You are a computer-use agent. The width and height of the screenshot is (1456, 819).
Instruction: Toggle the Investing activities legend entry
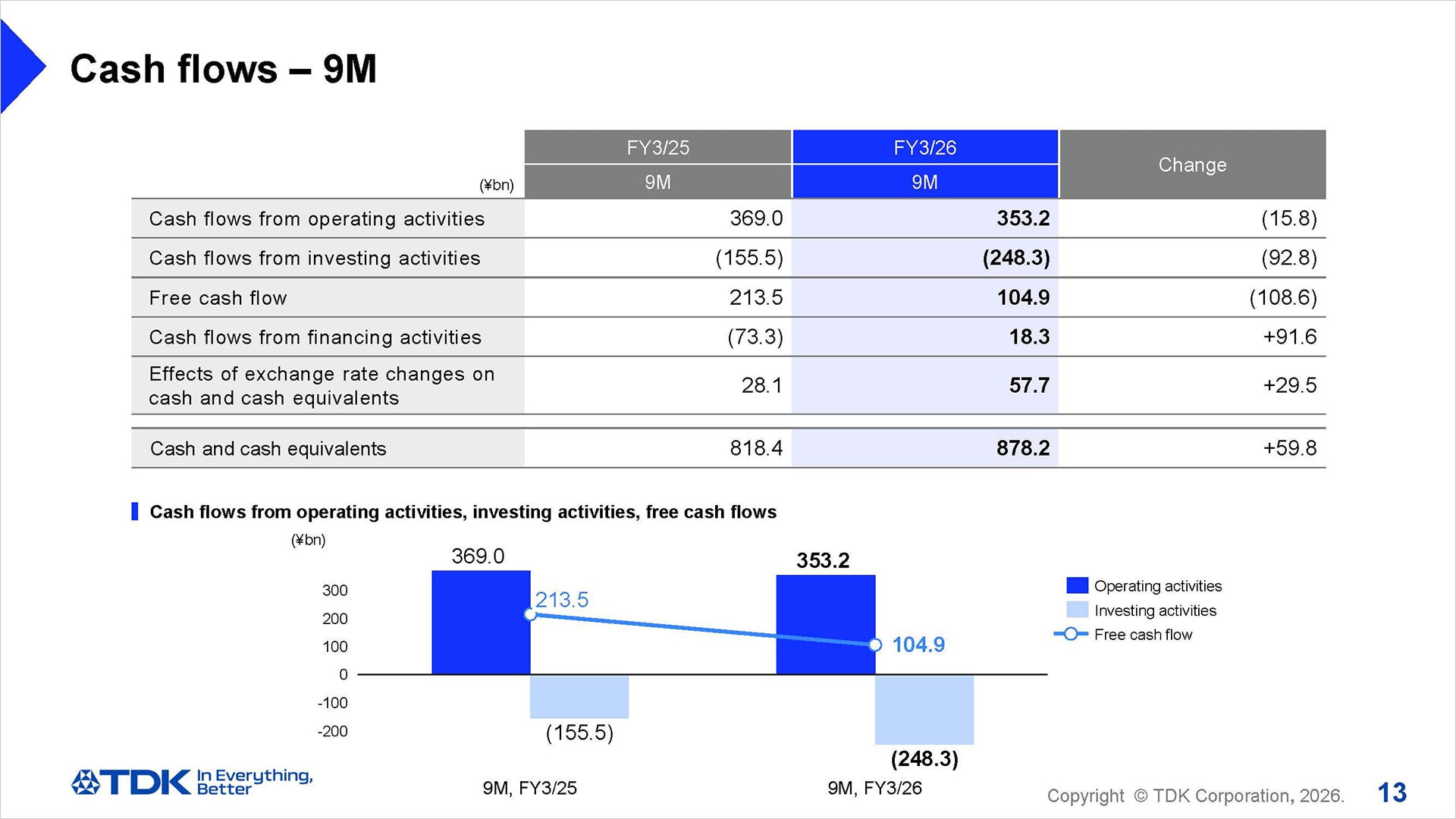[x=1154, y=610]
